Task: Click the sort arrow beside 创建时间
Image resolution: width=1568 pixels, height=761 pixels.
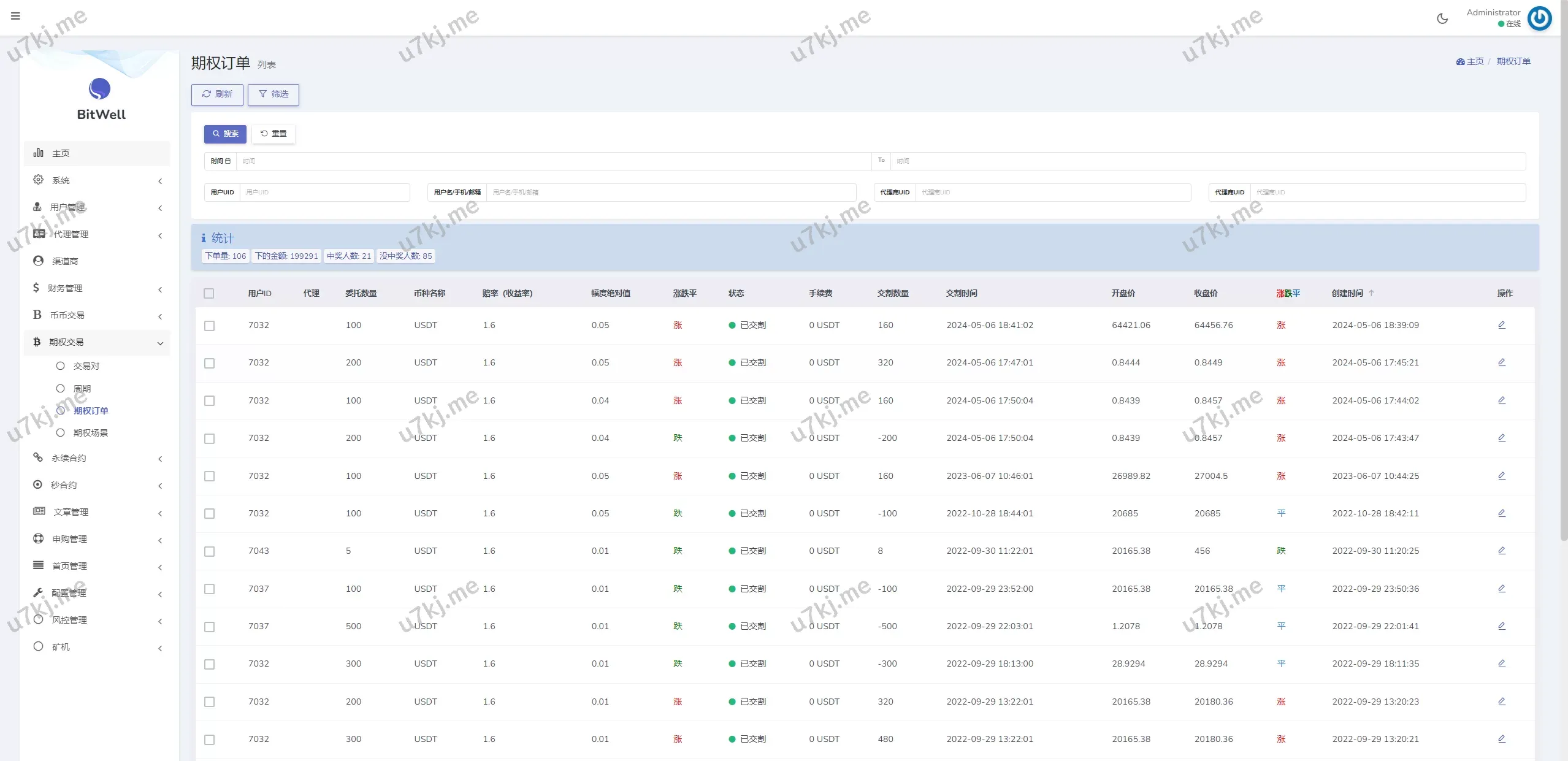Action: [x=1371, y=293]
